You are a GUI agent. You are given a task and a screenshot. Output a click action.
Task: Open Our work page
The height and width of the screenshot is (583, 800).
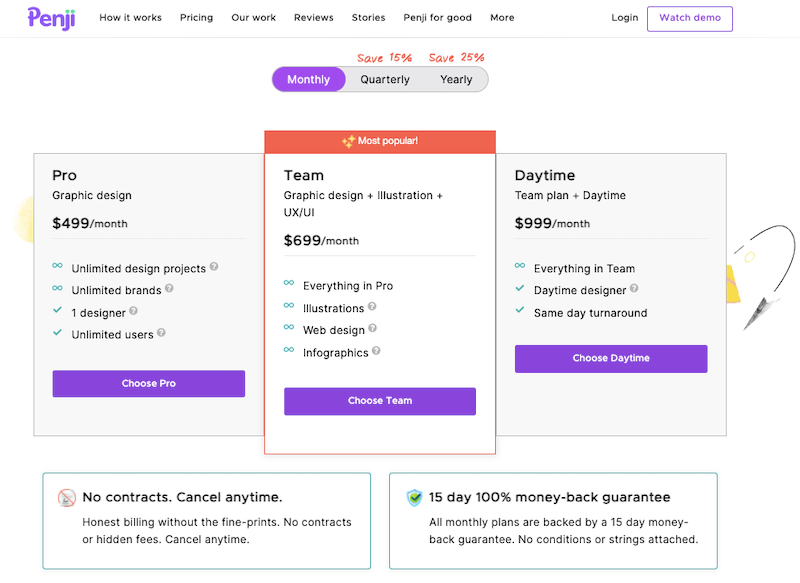coord(254,18)
